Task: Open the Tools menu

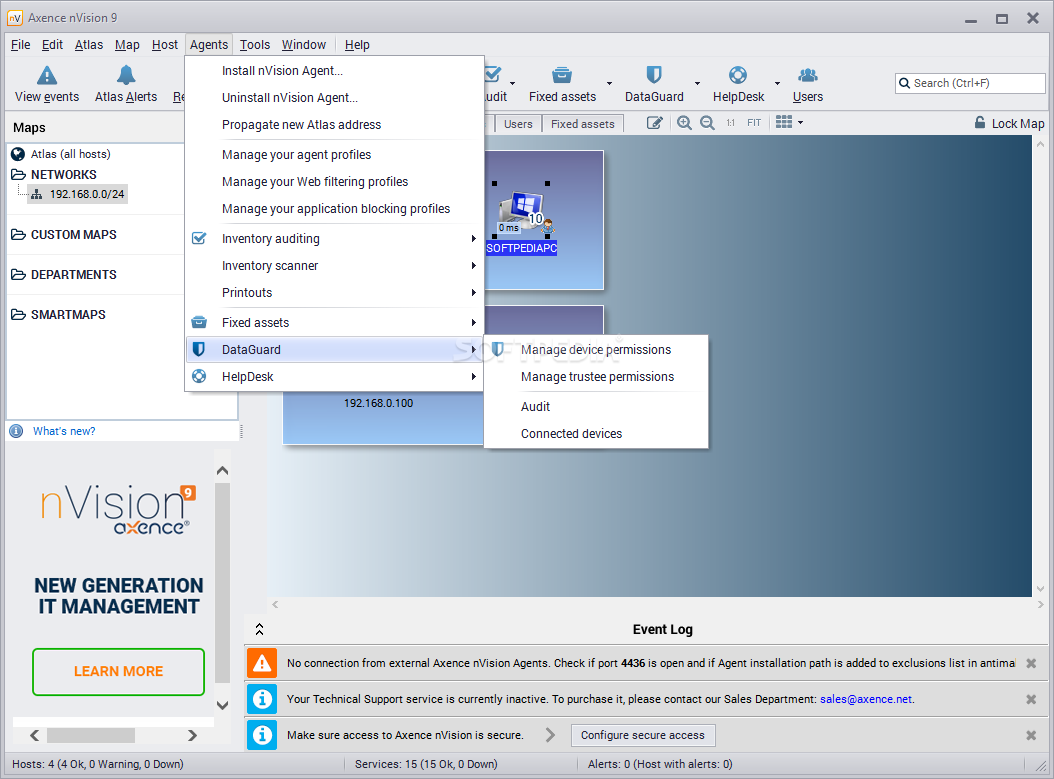Action: 255,44
